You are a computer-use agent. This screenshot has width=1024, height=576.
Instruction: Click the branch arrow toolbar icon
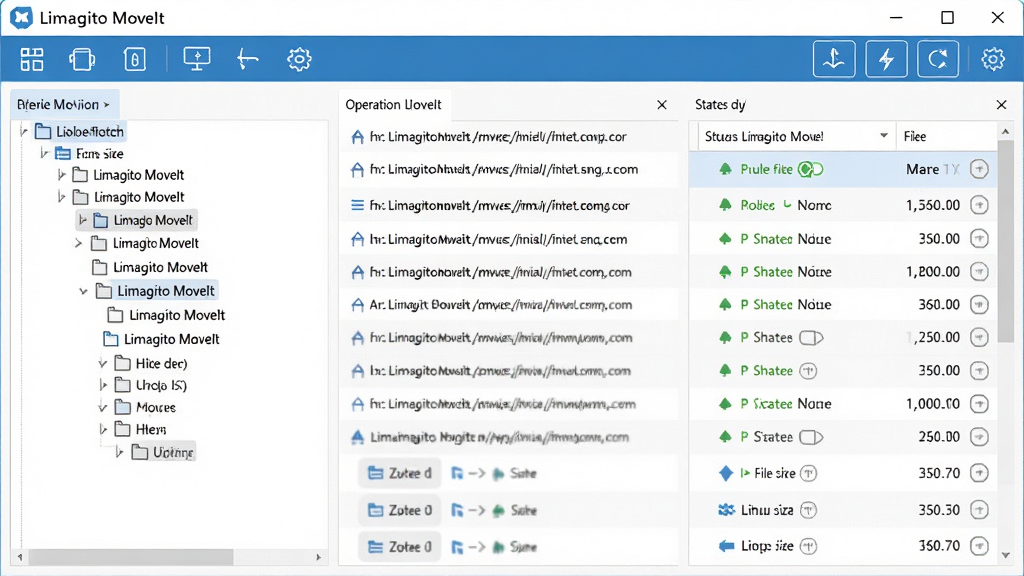click(x=248, y=59)
